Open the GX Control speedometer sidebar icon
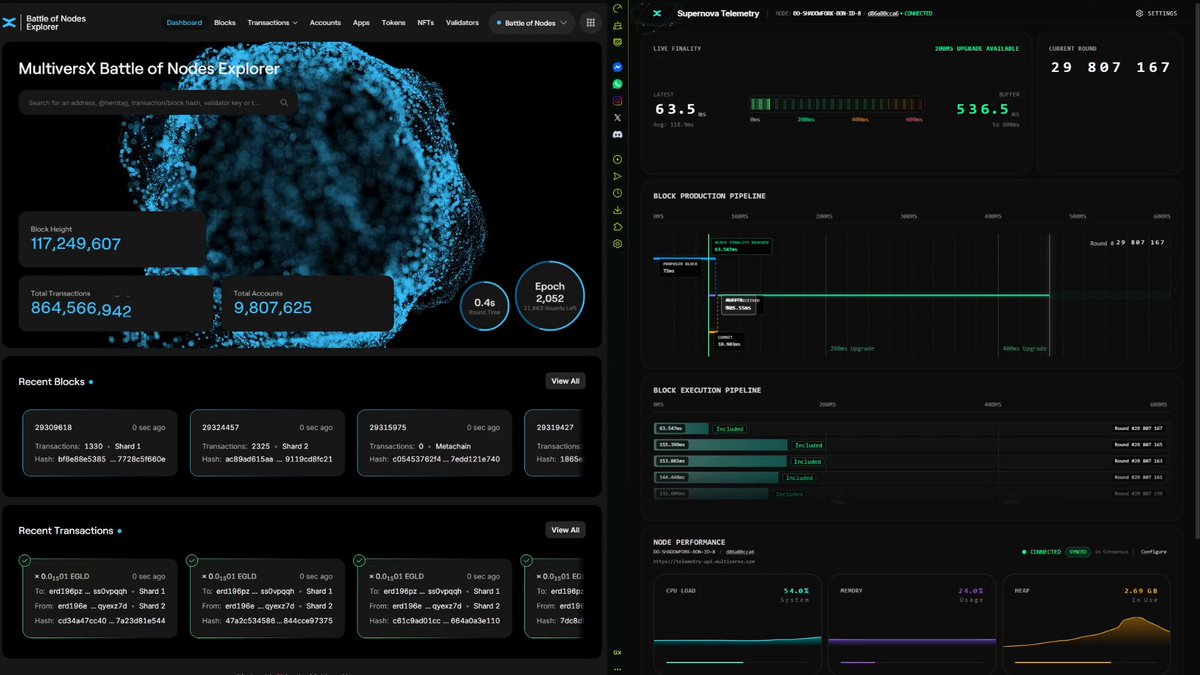The image size is (1200, 675). (x=618, y=9)
